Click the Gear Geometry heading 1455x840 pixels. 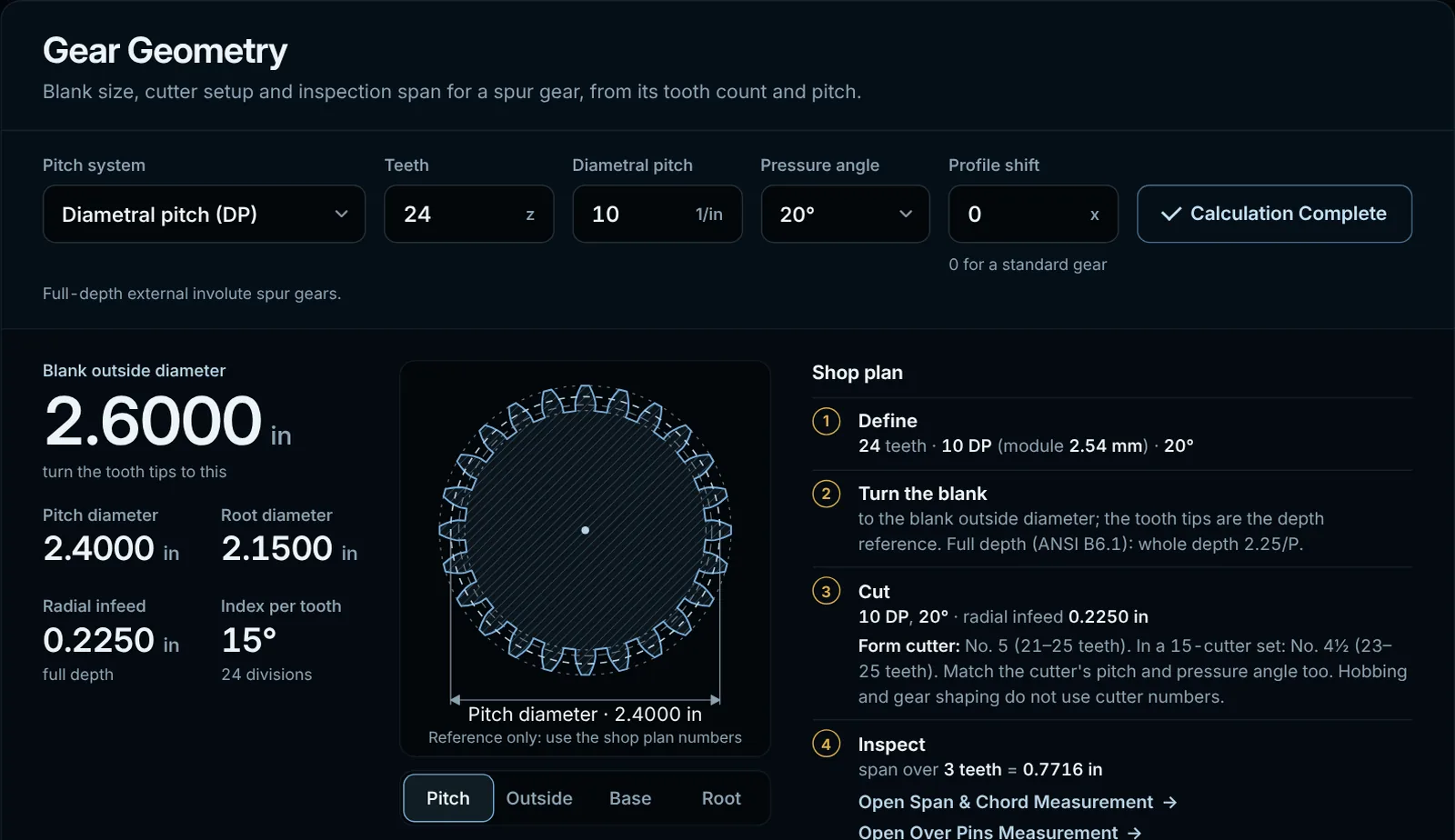(x=165, y=51)
